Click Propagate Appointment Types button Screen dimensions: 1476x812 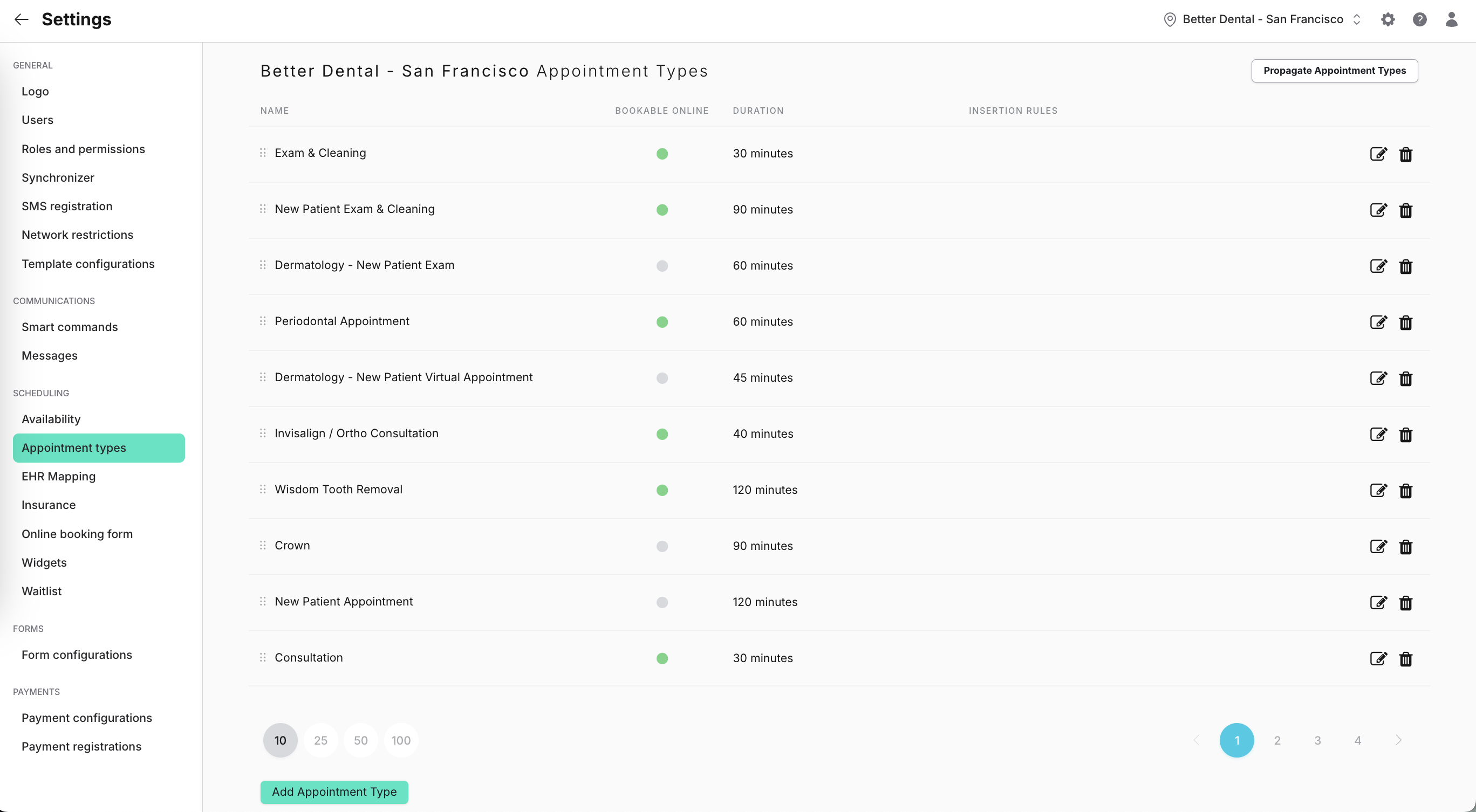(x=1335, y=71)
